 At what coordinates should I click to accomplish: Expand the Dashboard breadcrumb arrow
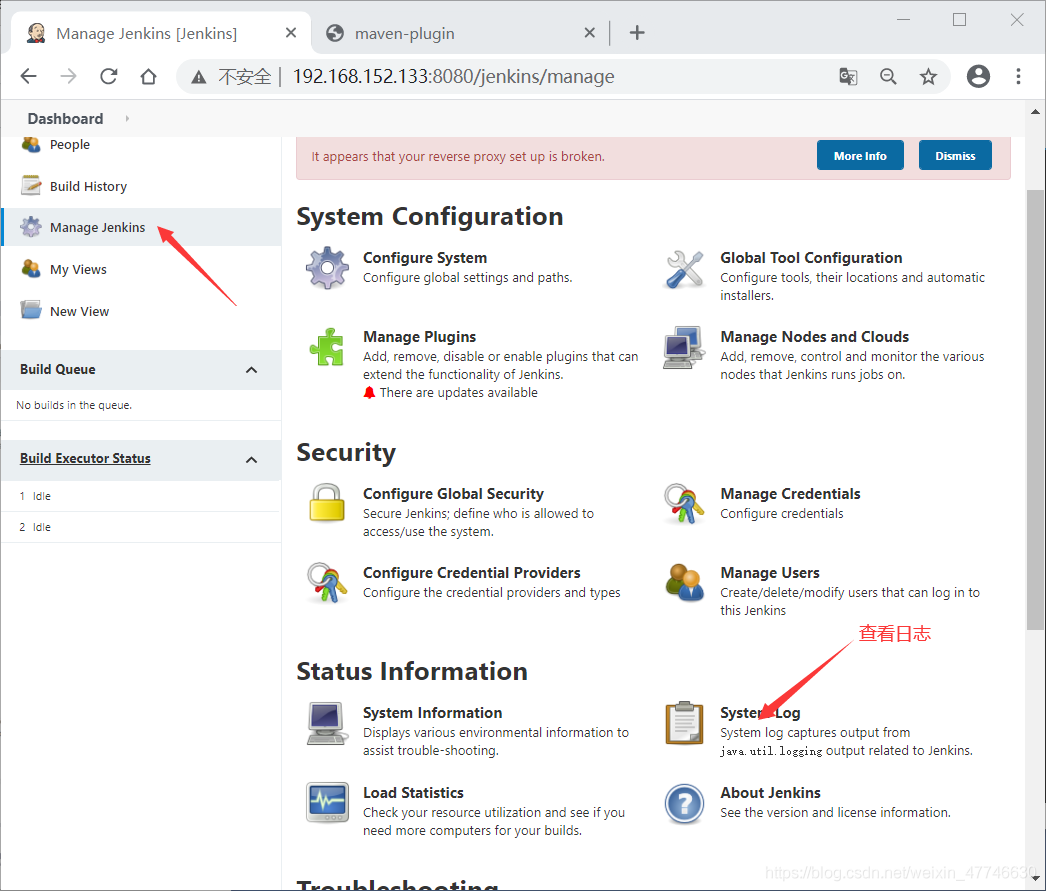point(127,119)
